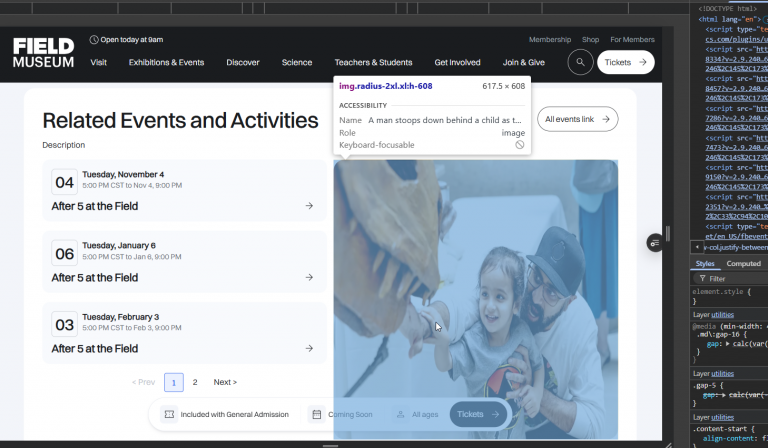Open the Exhibitions & Events menu
Image resolution: width=768 pixels, height=448 pixels.
(167, 62)
